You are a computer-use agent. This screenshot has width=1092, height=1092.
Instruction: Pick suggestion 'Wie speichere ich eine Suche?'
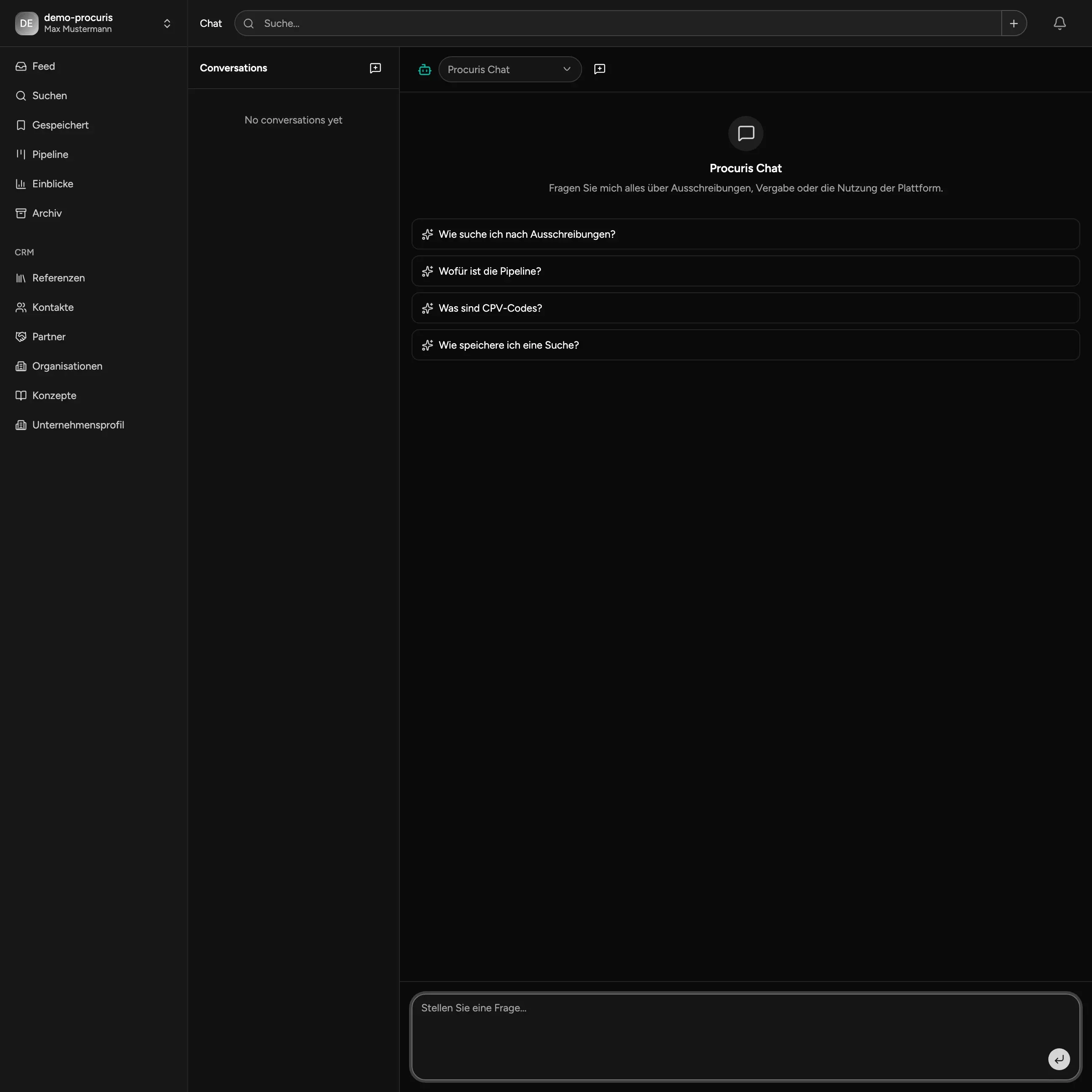(x=745, y=345)
